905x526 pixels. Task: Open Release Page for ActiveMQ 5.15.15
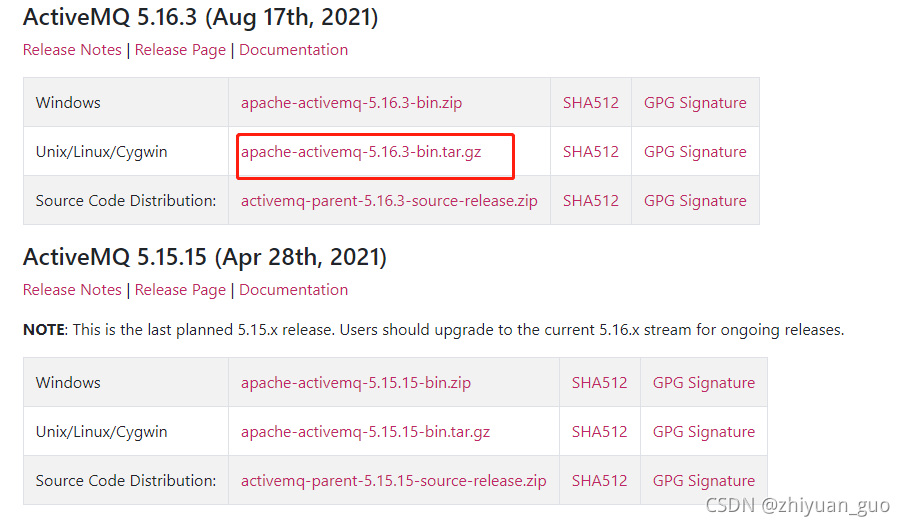[180, 290]
